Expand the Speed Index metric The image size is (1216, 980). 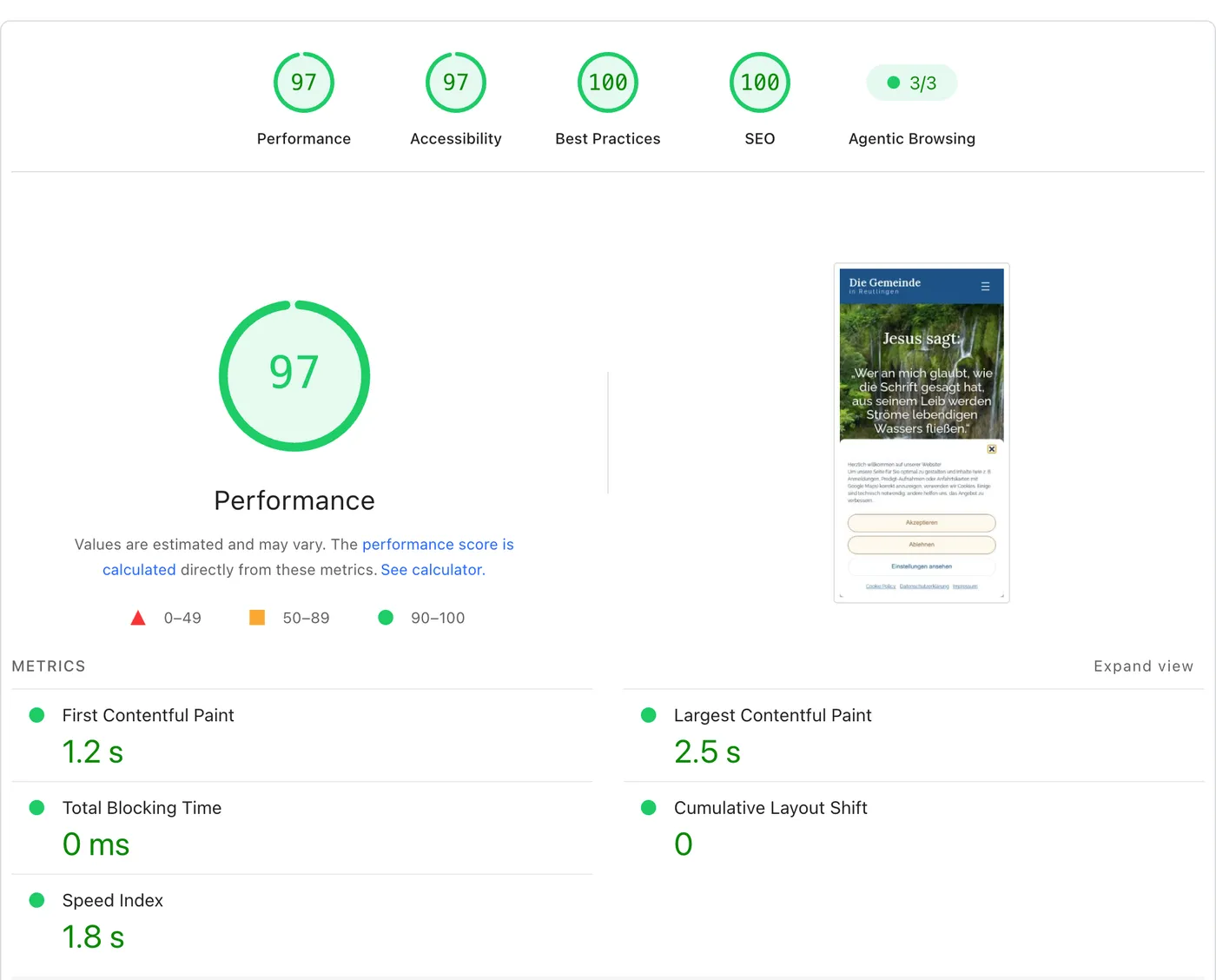(302, 921)
